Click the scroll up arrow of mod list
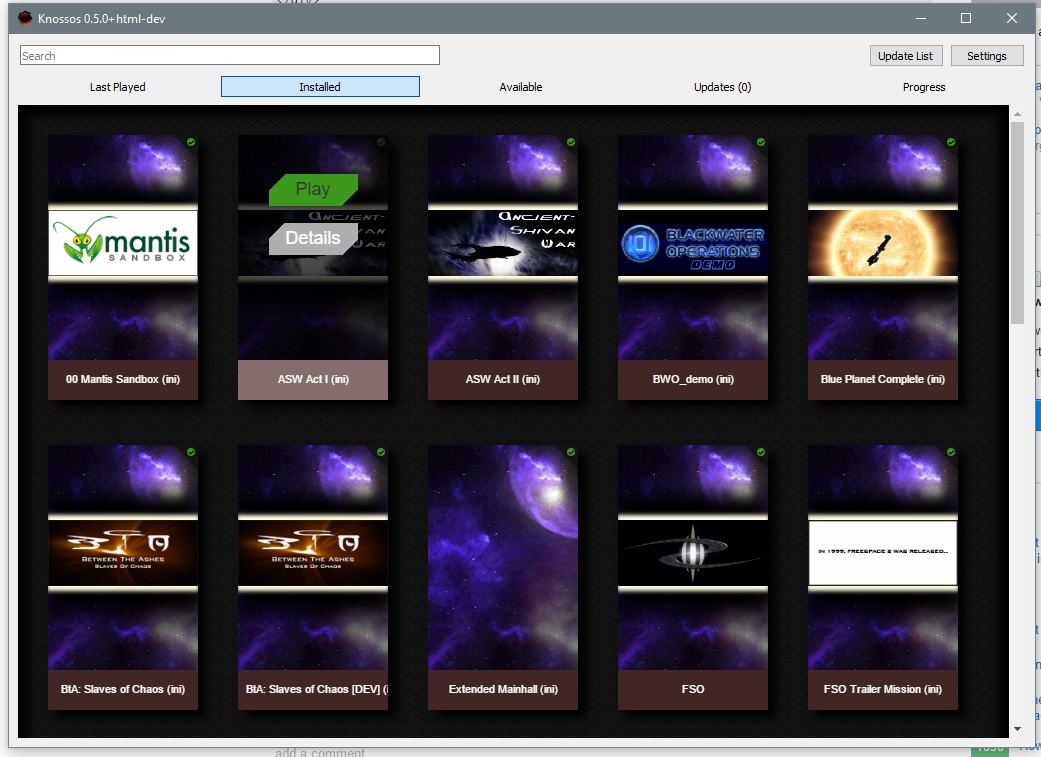1041x757 pixels. (x=1017, y=114)
